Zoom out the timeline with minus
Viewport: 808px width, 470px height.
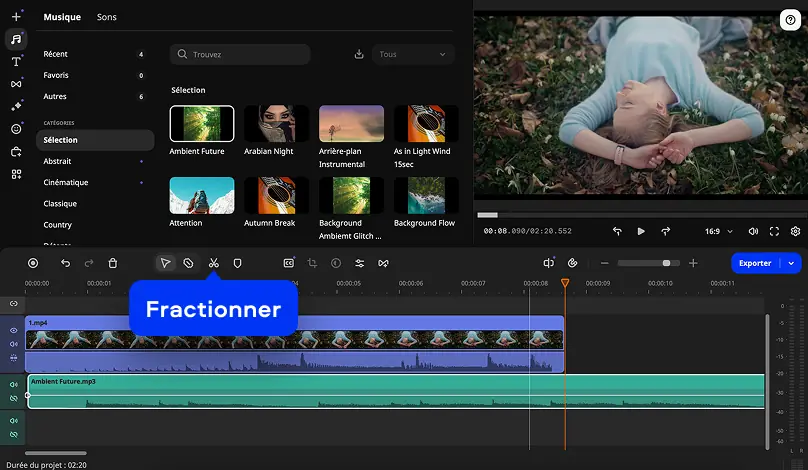click(604, 263)
